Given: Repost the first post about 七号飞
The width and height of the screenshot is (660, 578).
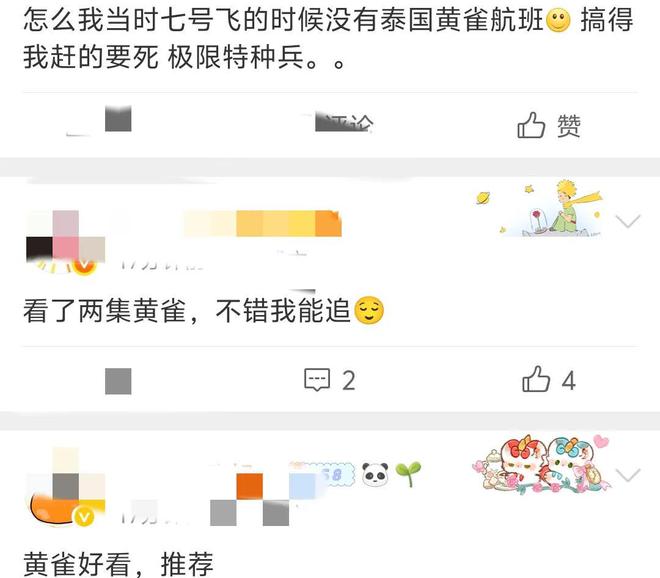Looking at the screenshot, I should 118,119.
